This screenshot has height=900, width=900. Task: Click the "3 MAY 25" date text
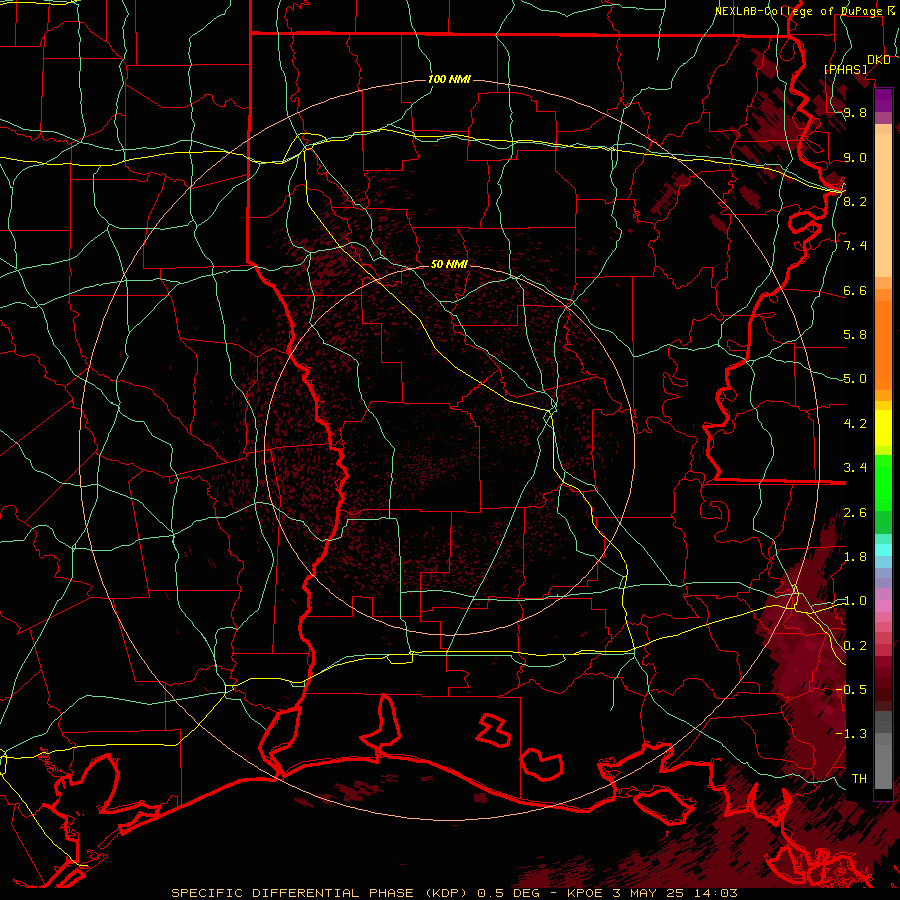[647, 893]
